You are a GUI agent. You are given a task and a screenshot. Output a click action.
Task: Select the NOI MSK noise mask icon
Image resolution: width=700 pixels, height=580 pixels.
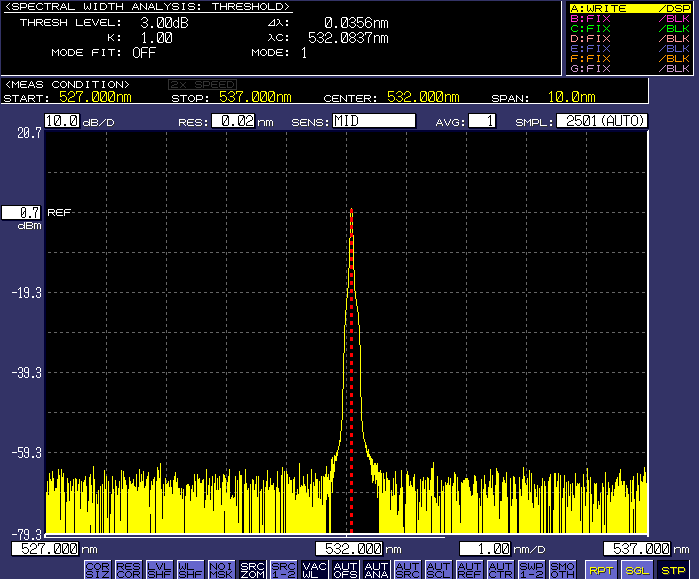point(221,569)
